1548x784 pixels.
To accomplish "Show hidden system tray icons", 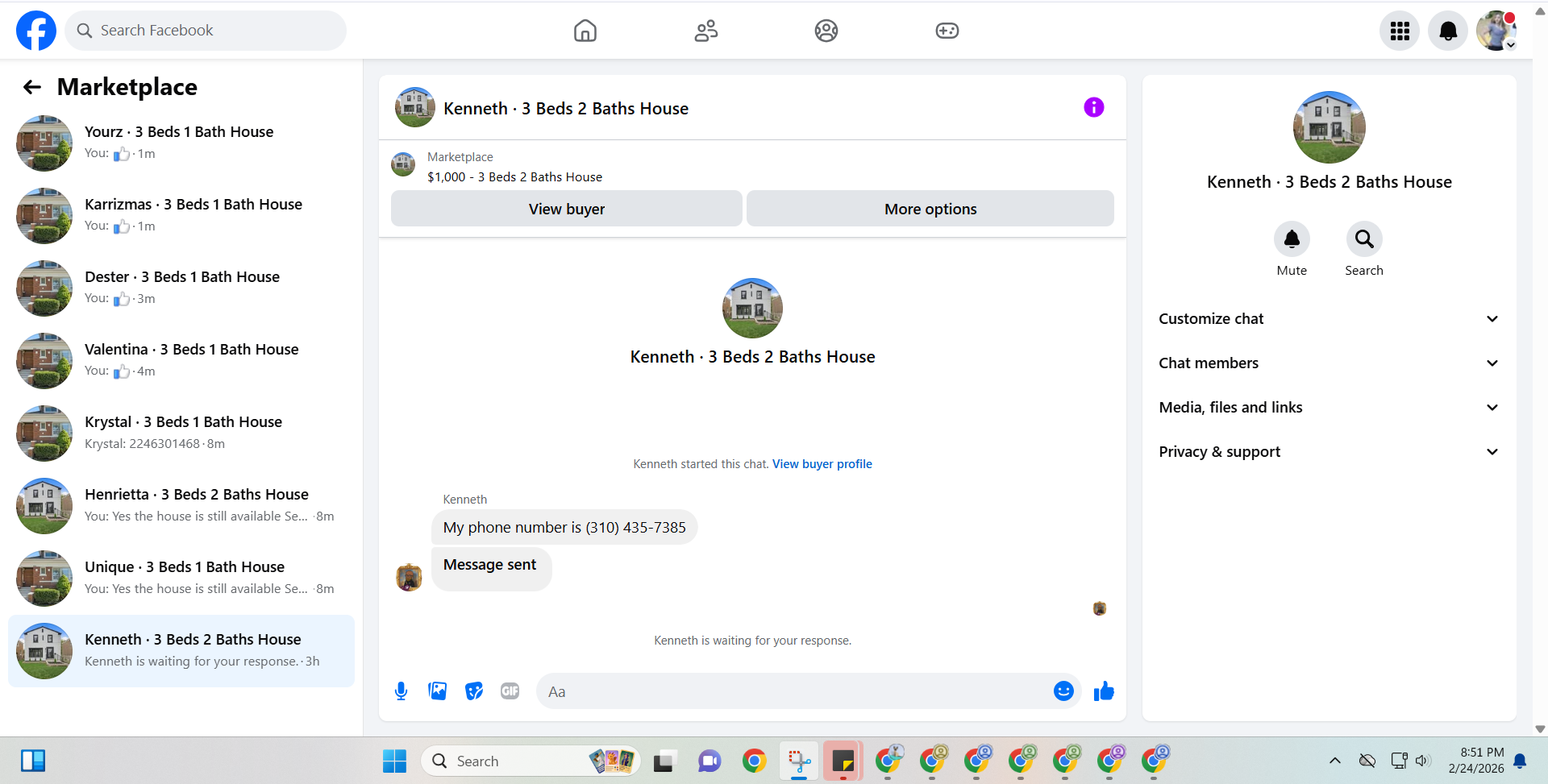I will point(1335,761).
